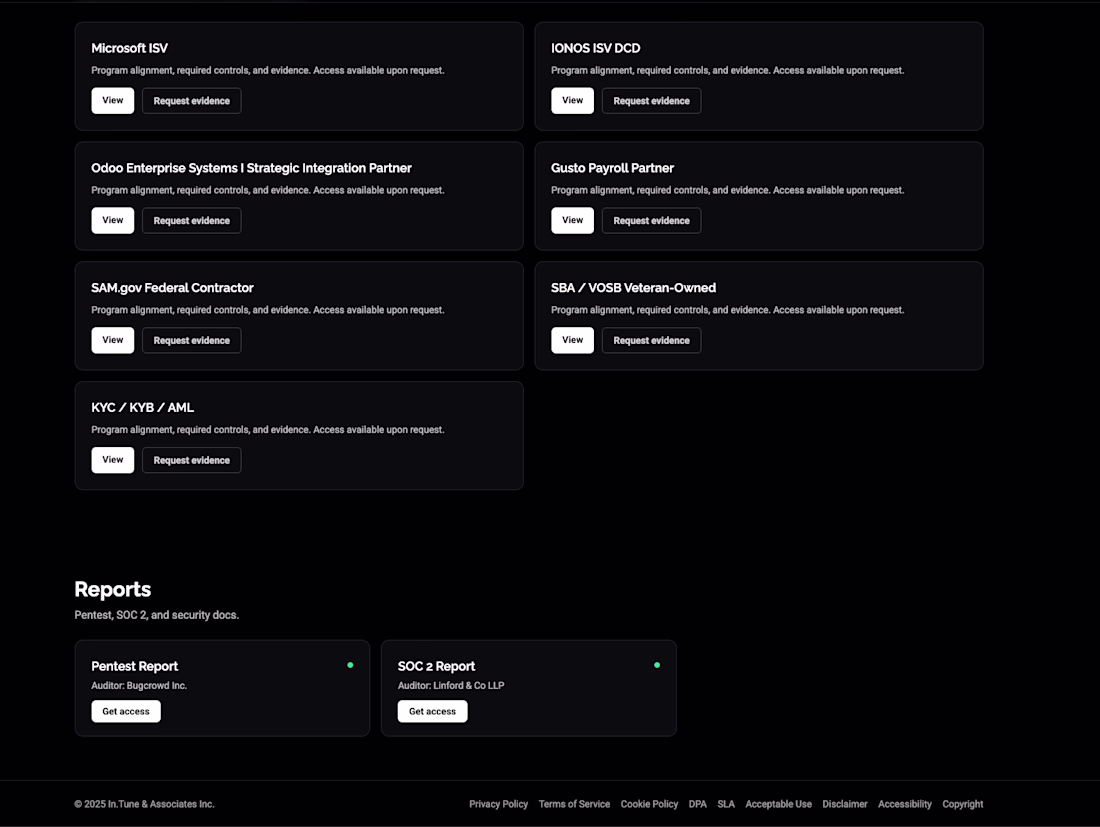Screen dimensions: 1100x827
Task: Request evidence for SBA / VOSB Veteran-Owned
Action: [x=651, y=341]
